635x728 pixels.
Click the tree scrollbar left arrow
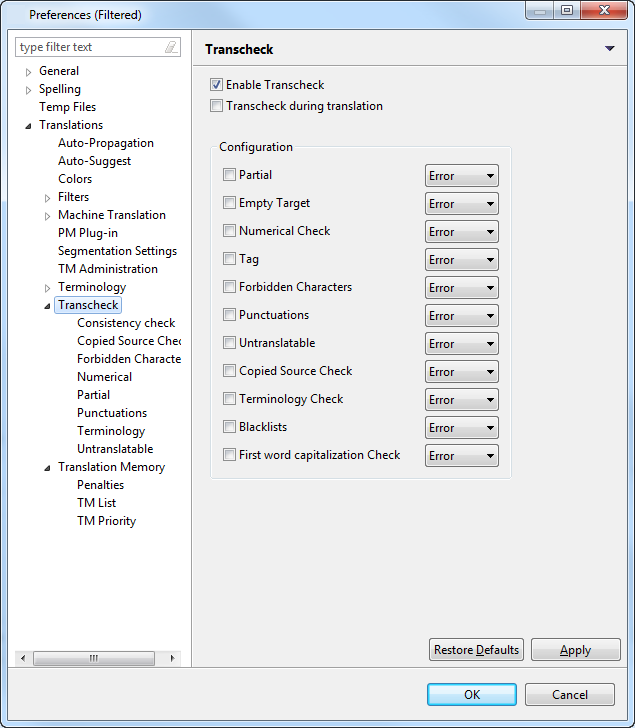(23, 658)
